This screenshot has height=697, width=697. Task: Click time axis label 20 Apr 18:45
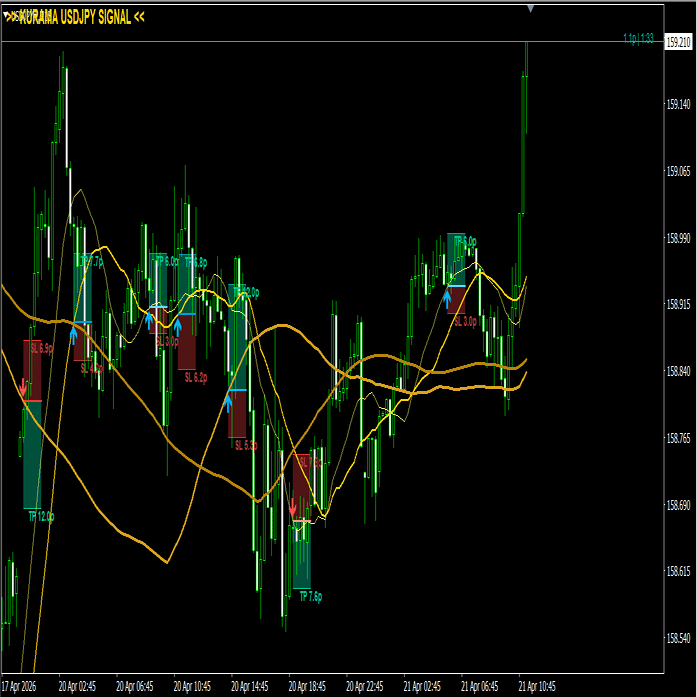coord(307,686)
